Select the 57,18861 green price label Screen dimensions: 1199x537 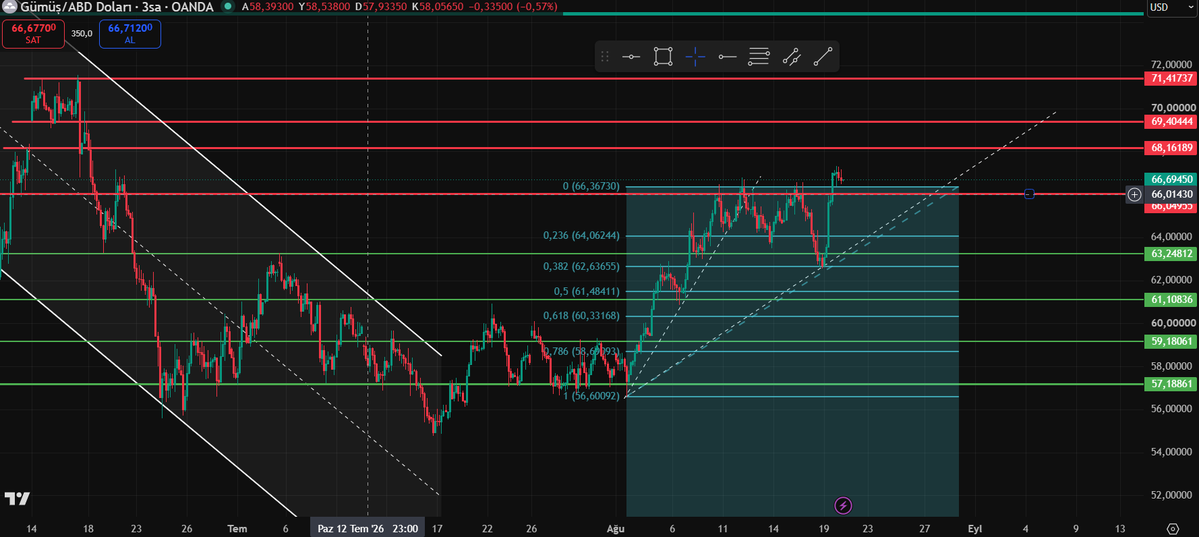coord(1171,384)
